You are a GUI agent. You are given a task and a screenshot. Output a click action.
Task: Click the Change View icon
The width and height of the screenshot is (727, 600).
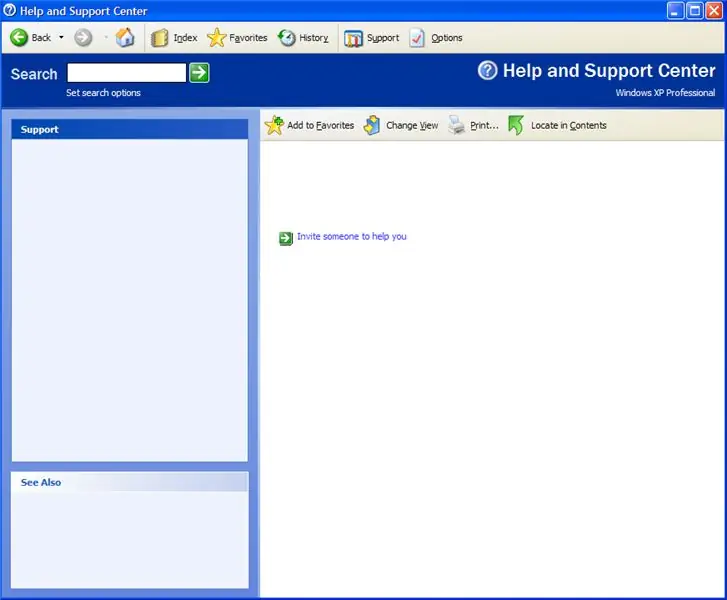372,125
